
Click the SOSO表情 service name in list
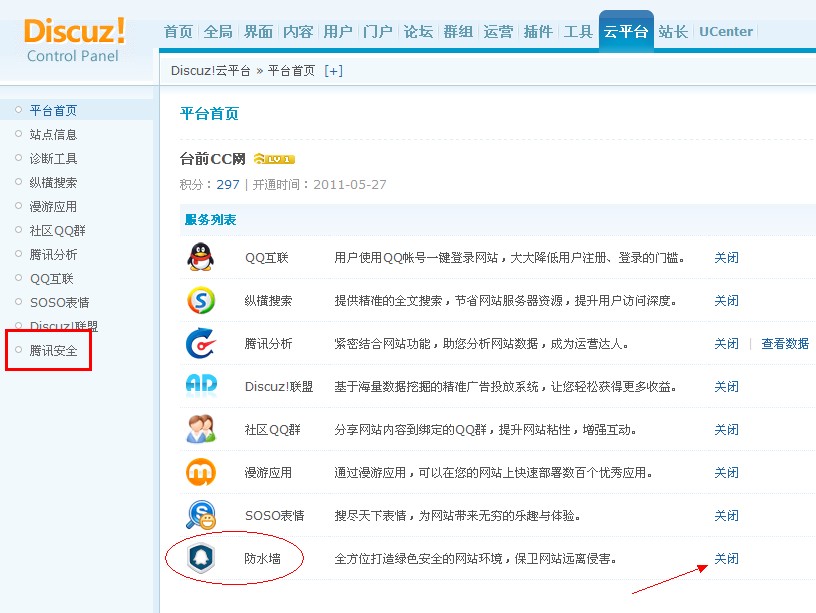click(x=275, y=516)
